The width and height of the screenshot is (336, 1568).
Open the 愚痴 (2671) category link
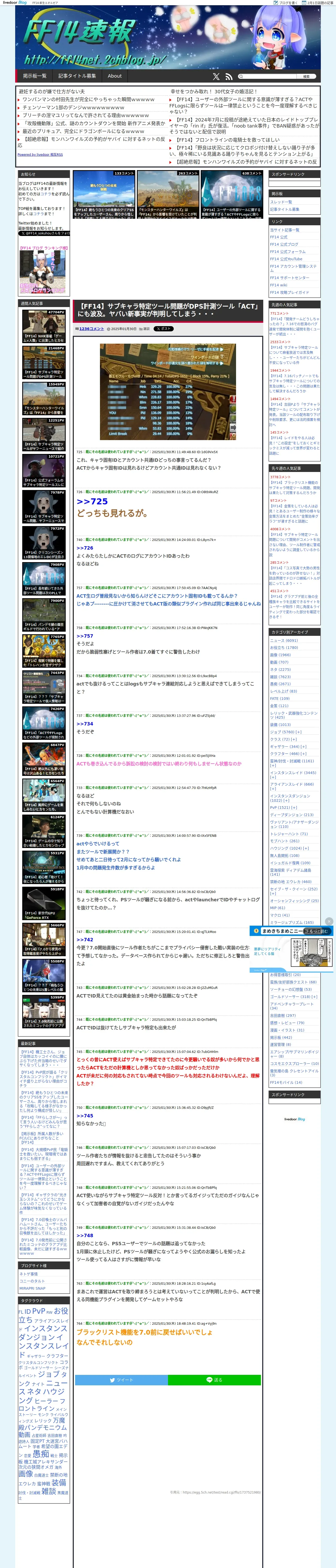pos(281,684)
